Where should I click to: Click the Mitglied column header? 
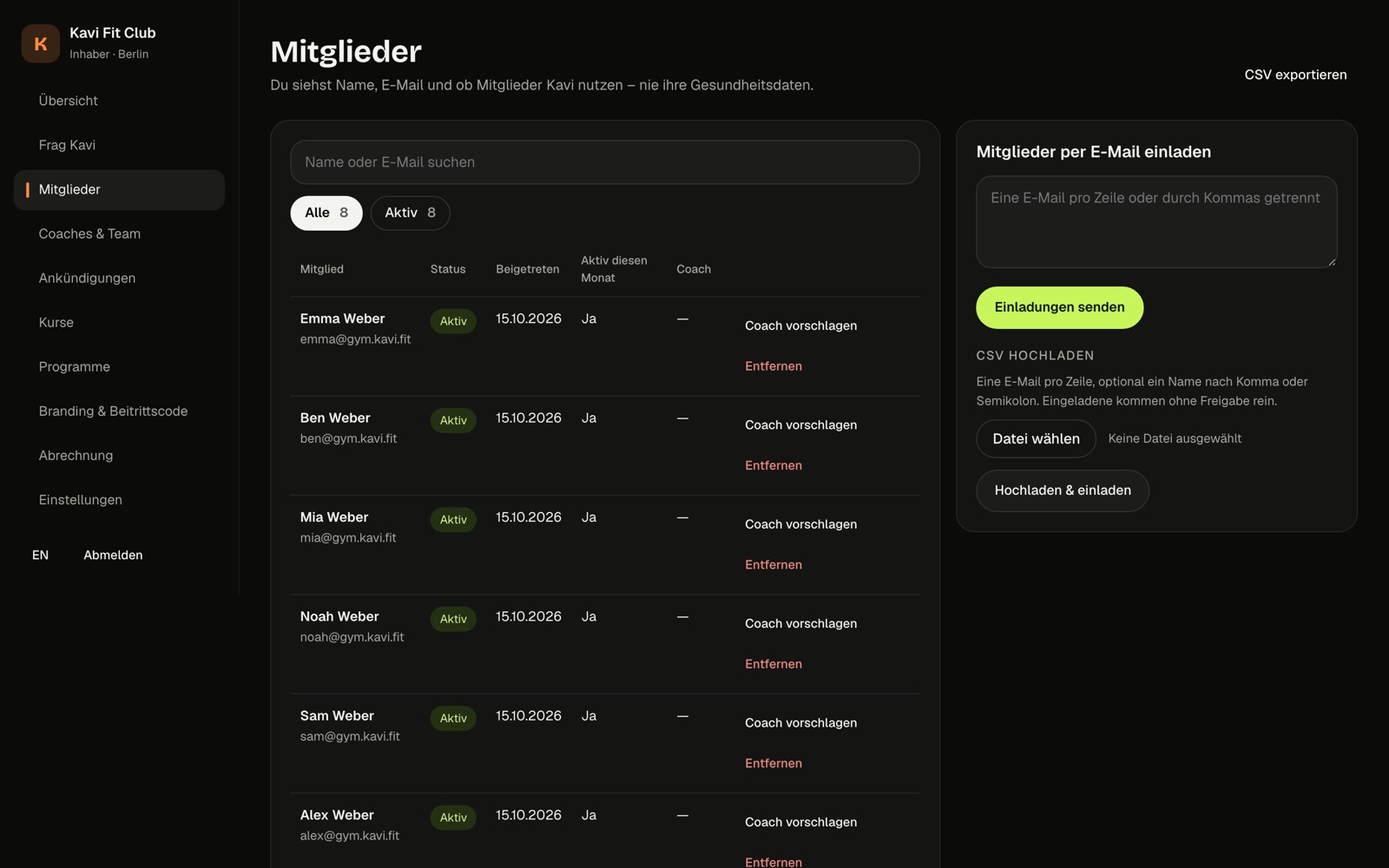pos(322,269)
